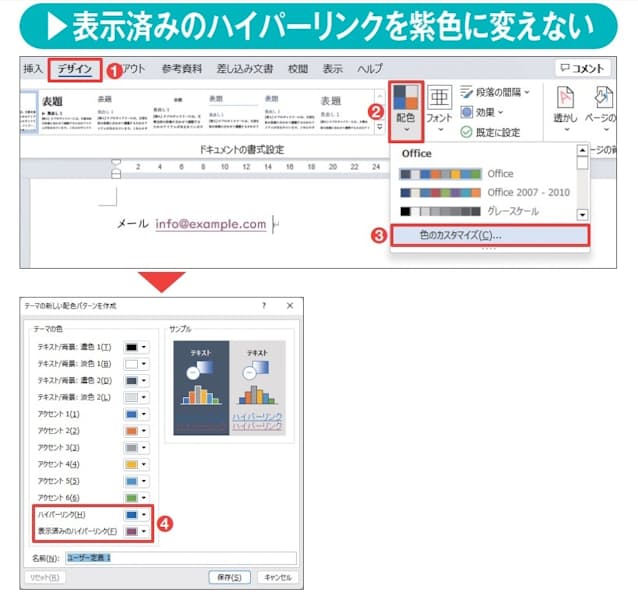Open テキスト/背景: 濃色 2 color dropdown
Image resolution: width=638 pixels, height=596 pixels.
point(136,380)
